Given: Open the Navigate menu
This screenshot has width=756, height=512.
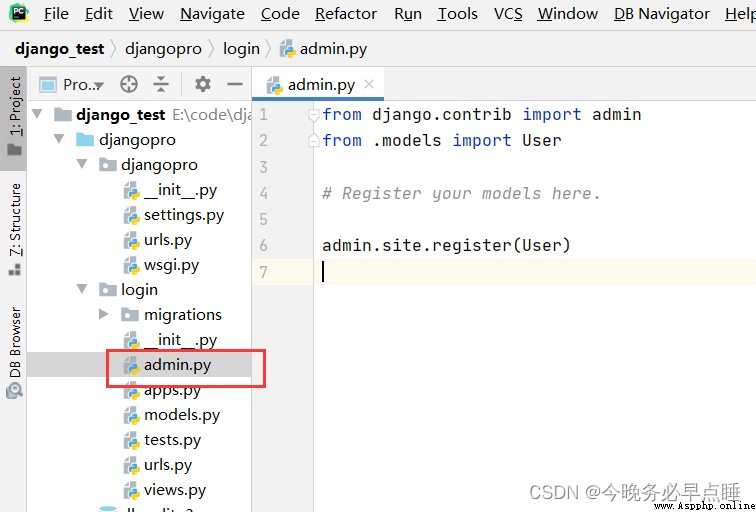Looking at the screenshot, I should 212,14.
